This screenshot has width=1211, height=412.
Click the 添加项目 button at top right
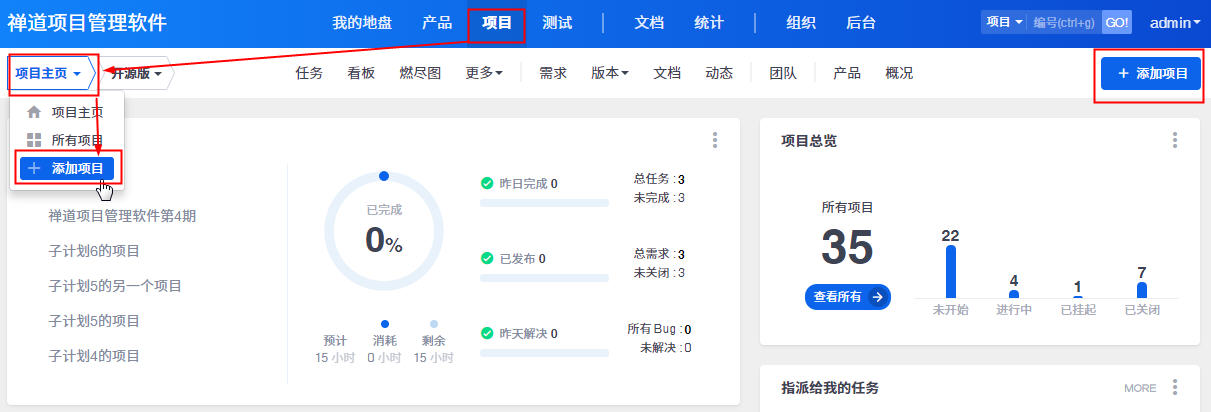[1151, 73]
